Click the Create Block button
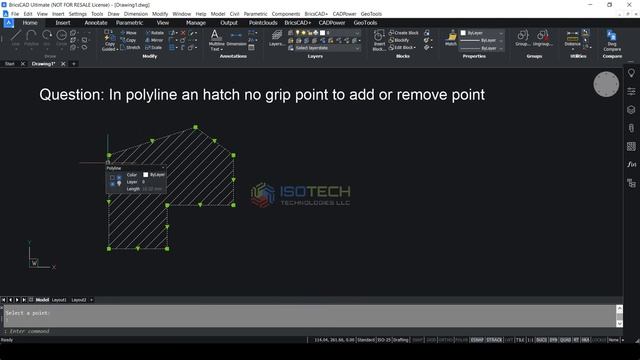This screenshot has width=640, height=360. pos(403,33)
